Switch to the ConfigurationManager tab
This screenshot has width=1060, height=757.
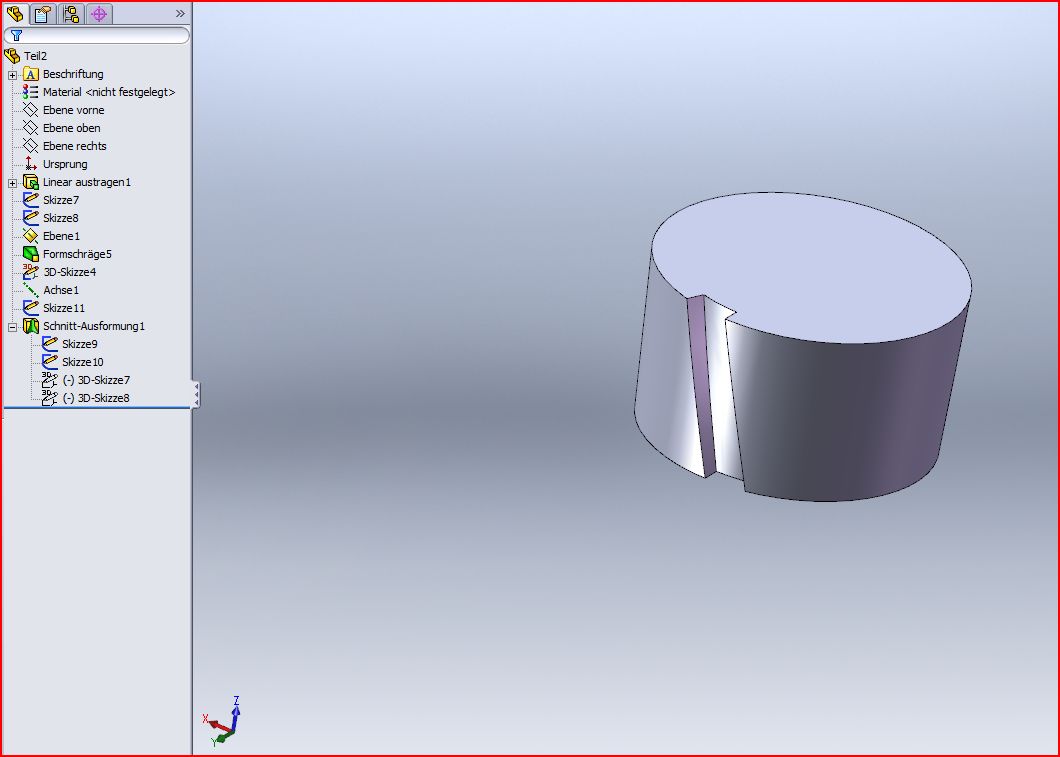point(71,14)
